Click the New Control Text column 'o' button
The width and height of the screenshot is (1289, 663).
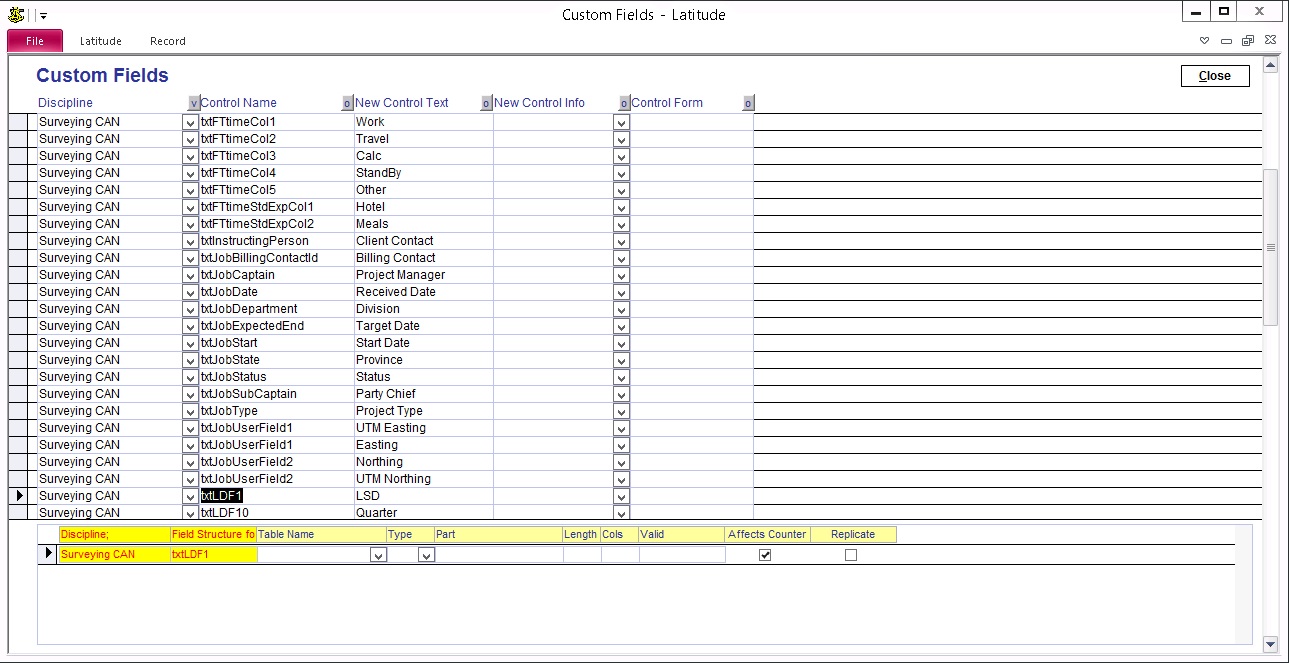pos(486,103)
